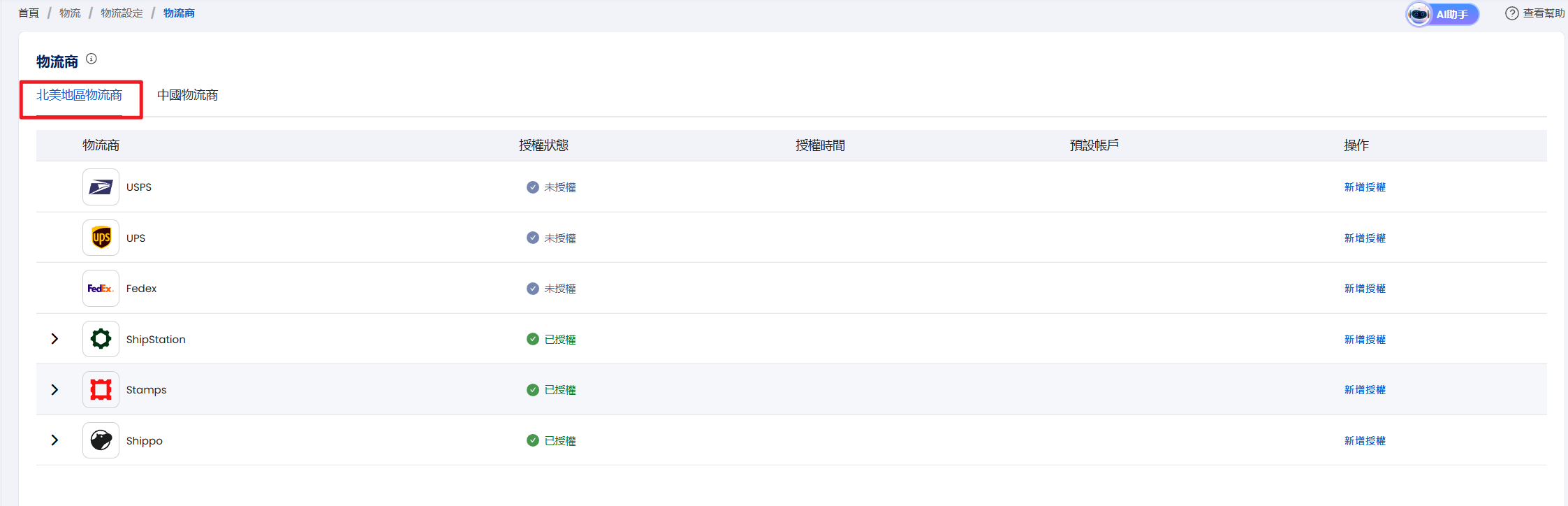Click 新增授權 for UPS
1568x506 pixels.
click(1365, 238)
